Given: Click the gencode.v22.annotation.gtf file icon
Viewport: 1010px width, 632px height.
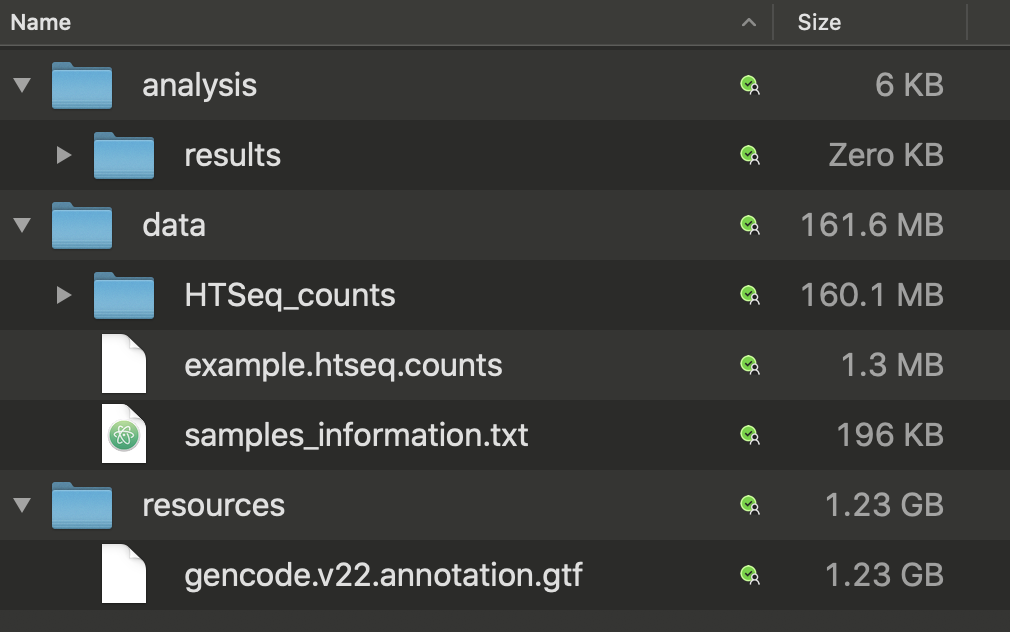Looking at the screenshot, I should click(x=124, y=573).
